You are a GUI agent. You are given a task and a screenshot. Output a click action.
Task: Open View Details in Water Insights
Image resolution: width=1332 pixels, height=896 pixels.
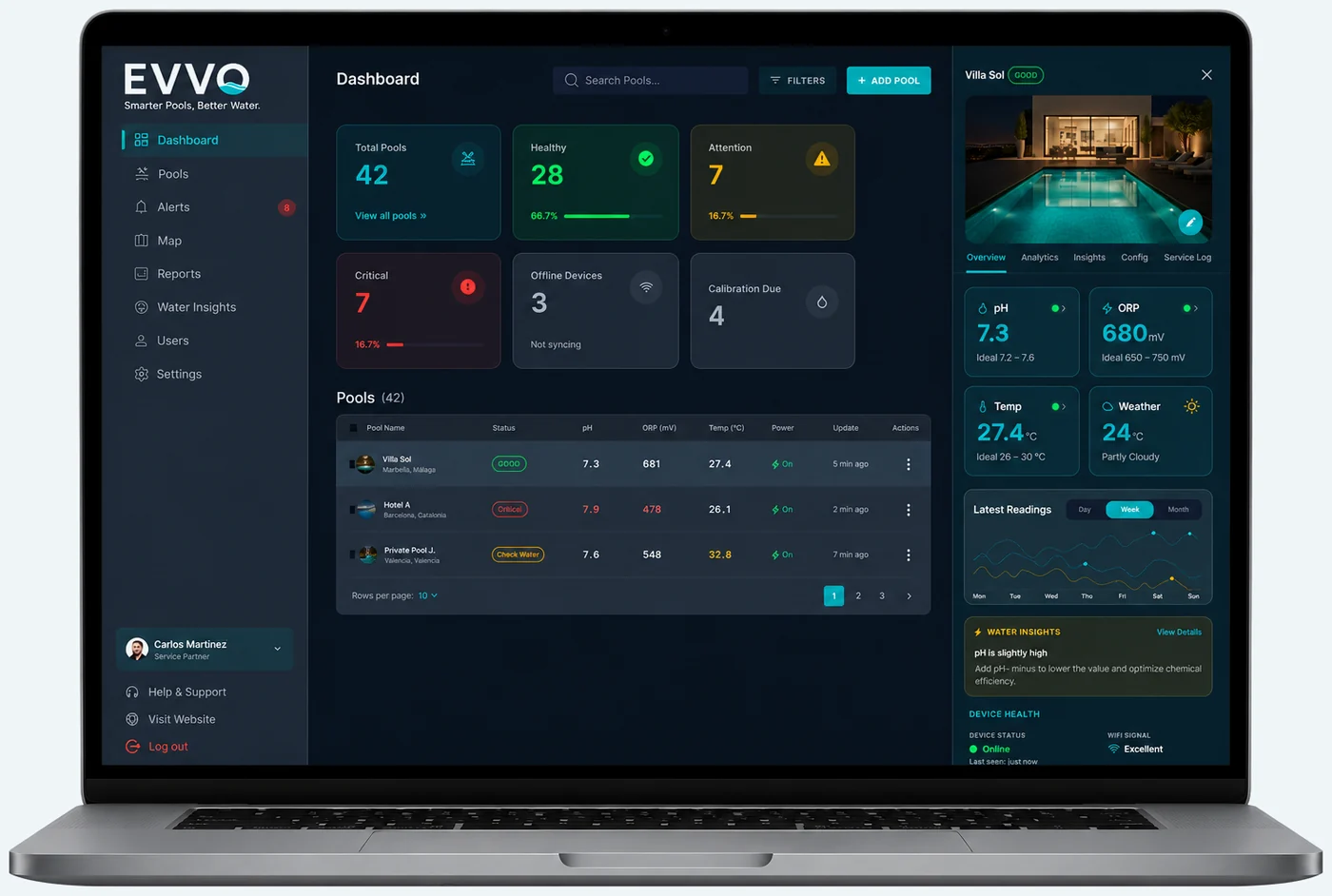tap(1179, 632)
